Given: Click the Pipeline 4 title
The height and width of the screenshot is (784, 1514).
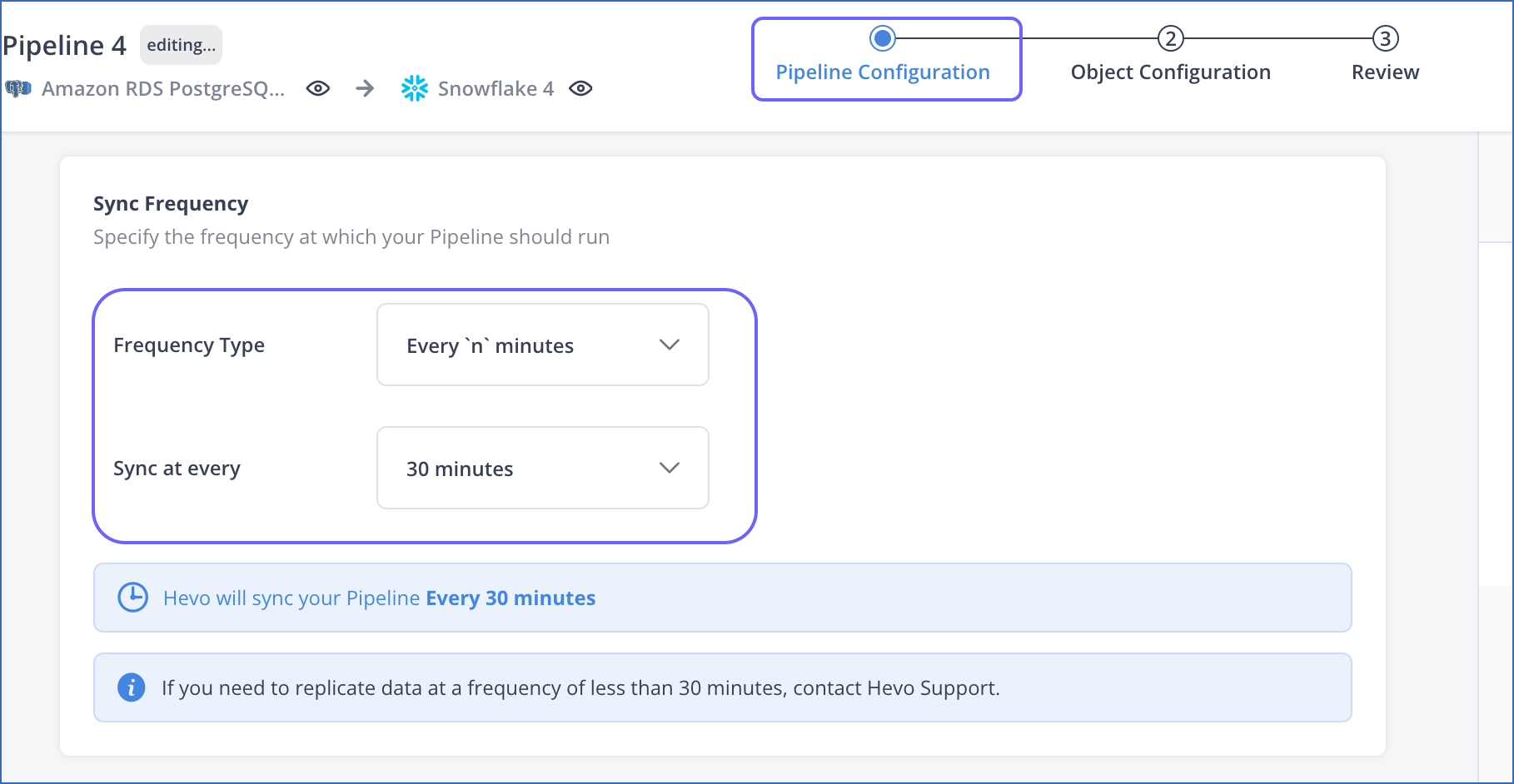Looking at the screenshot, I should [65, 45].
